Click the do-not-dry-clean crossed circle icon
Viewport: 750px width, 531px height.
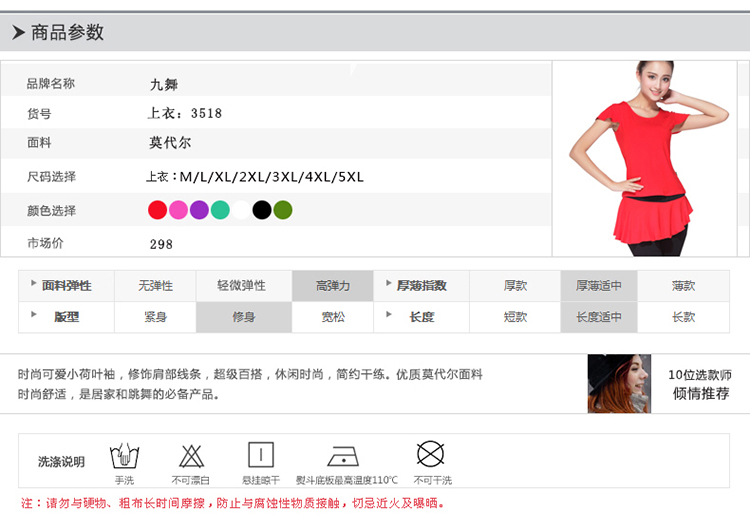click(x=431, y=455)
